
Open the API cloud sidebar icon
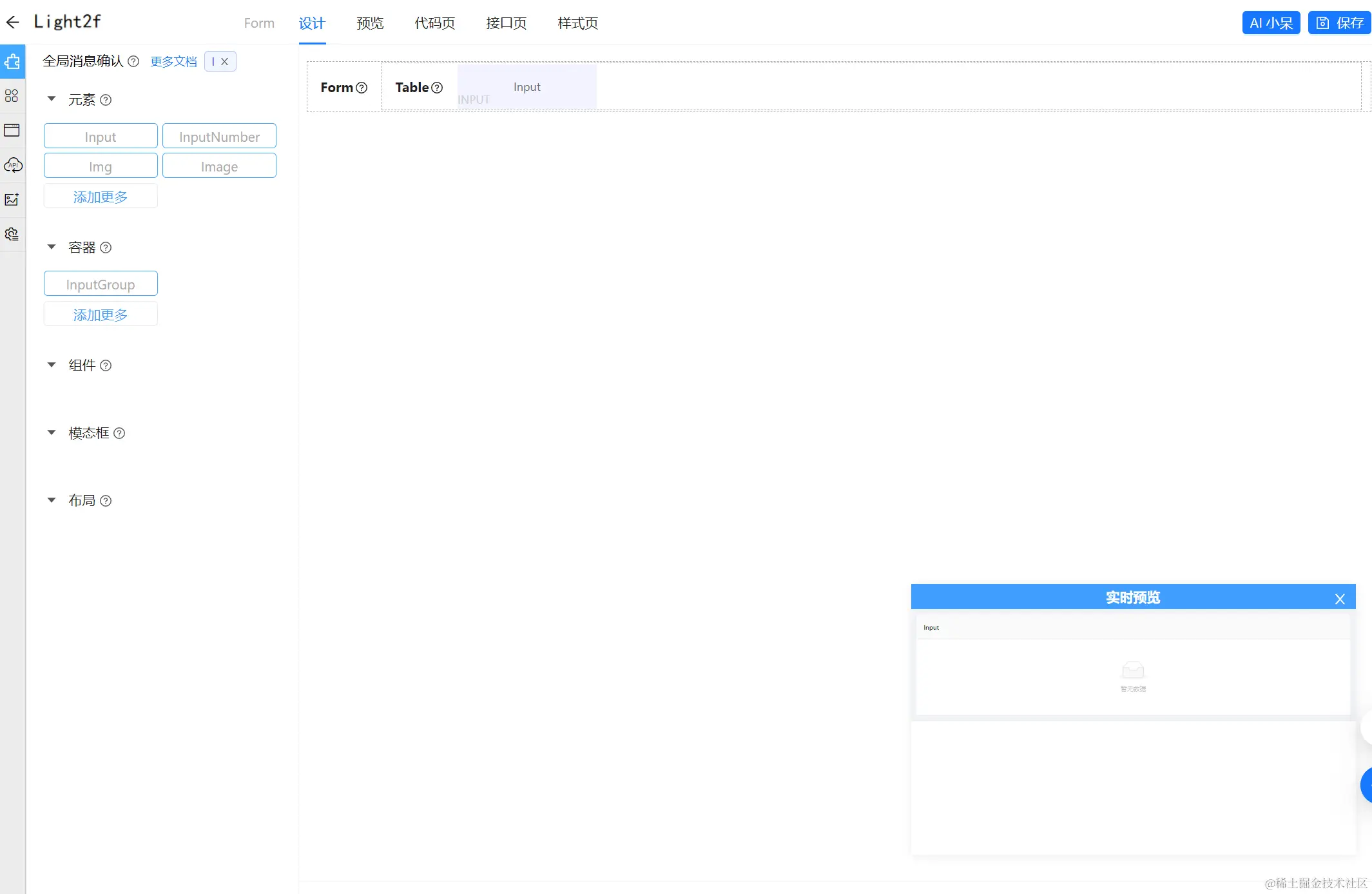tap(12, 165)
